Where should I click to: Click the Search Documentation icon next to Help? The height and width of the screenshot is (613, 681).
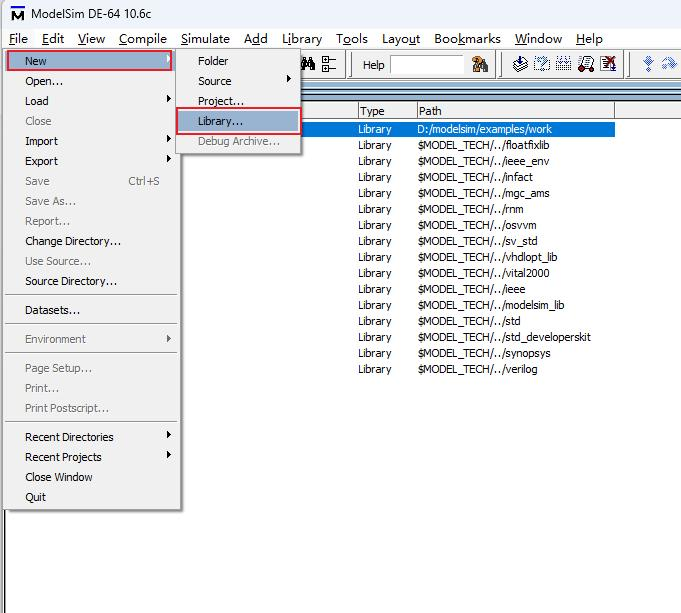pyautogui.click(x=480, y=64)
